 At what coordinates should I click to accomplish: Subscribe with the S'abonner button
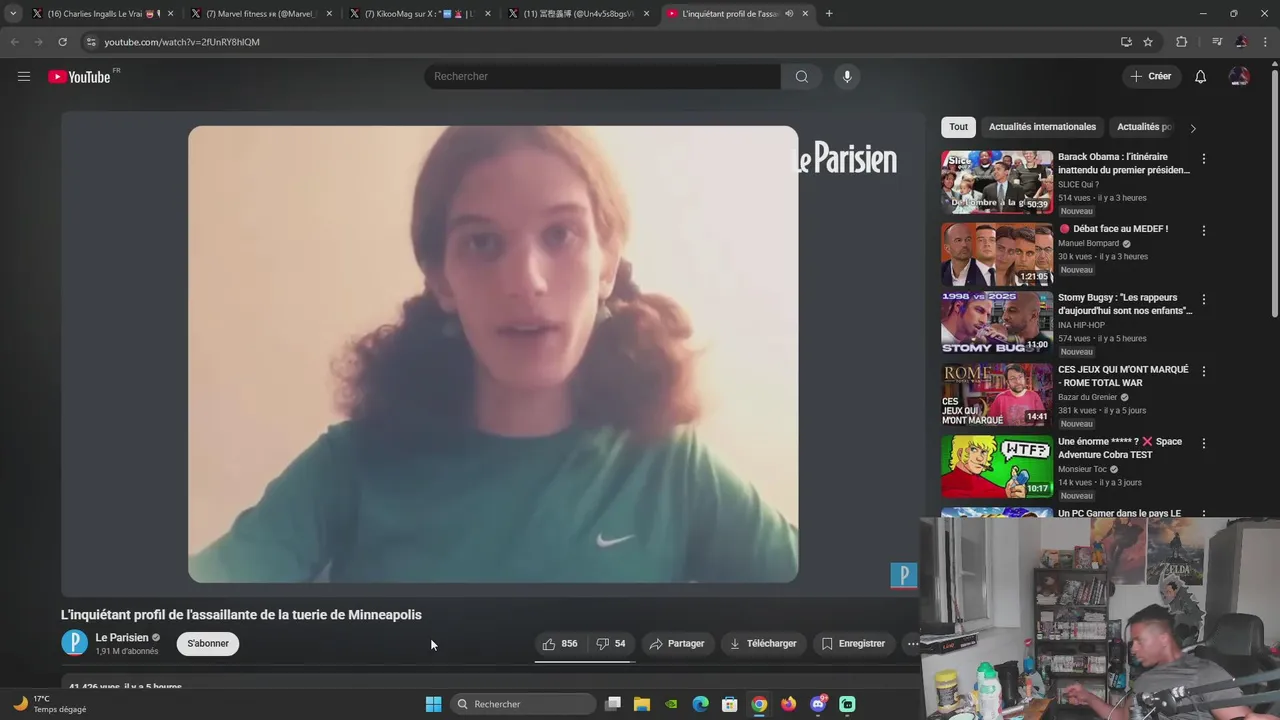(208, 644)
